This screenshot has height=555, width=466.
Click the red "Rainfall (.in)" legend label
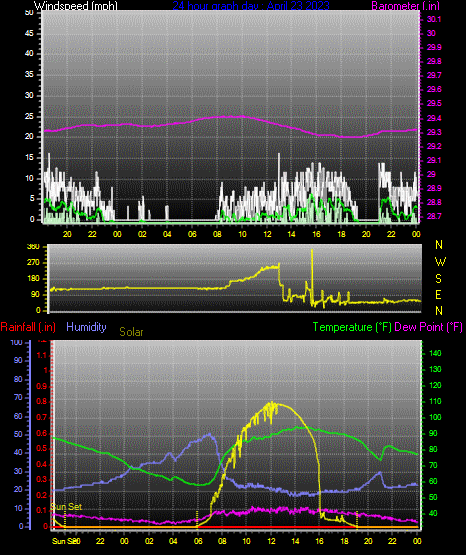pyautogui.click(x=28, y=327)
